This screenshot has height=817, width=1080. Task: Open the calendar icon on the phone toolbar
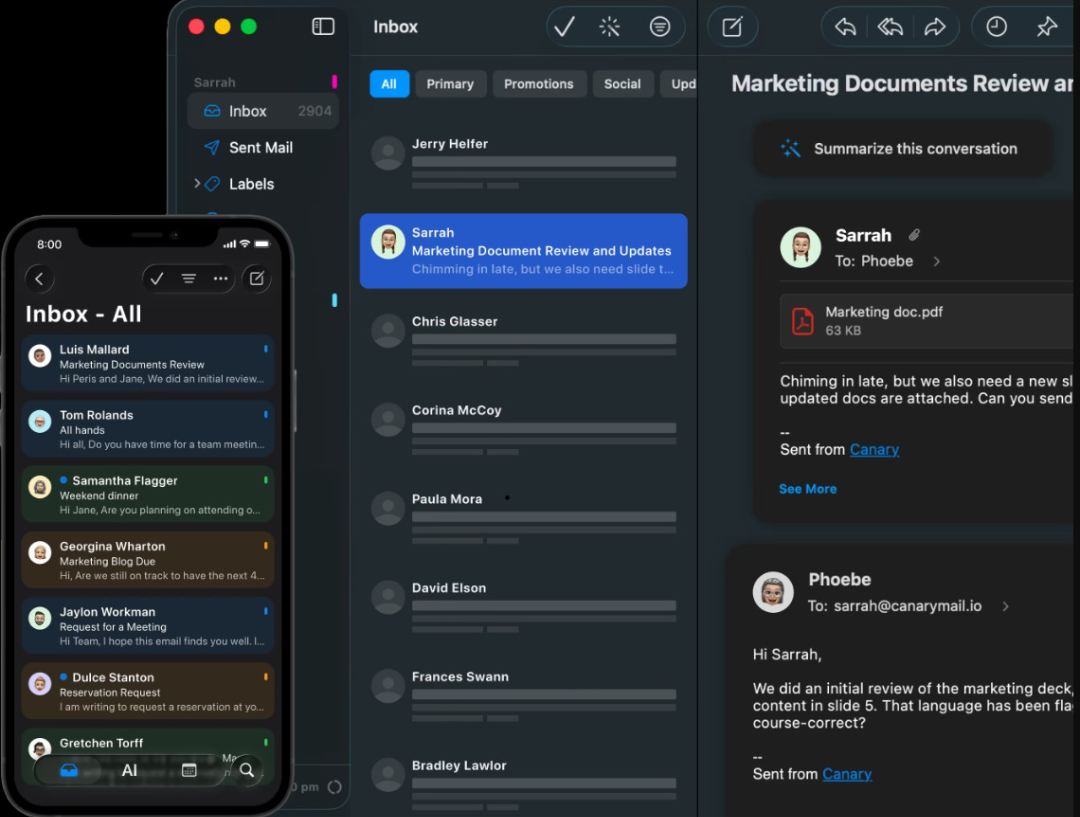coord(189,770)
